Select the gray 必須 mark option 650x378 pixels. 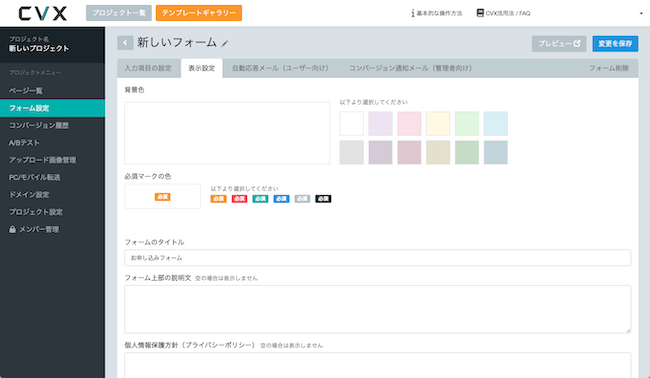click(x=302, y=199)
